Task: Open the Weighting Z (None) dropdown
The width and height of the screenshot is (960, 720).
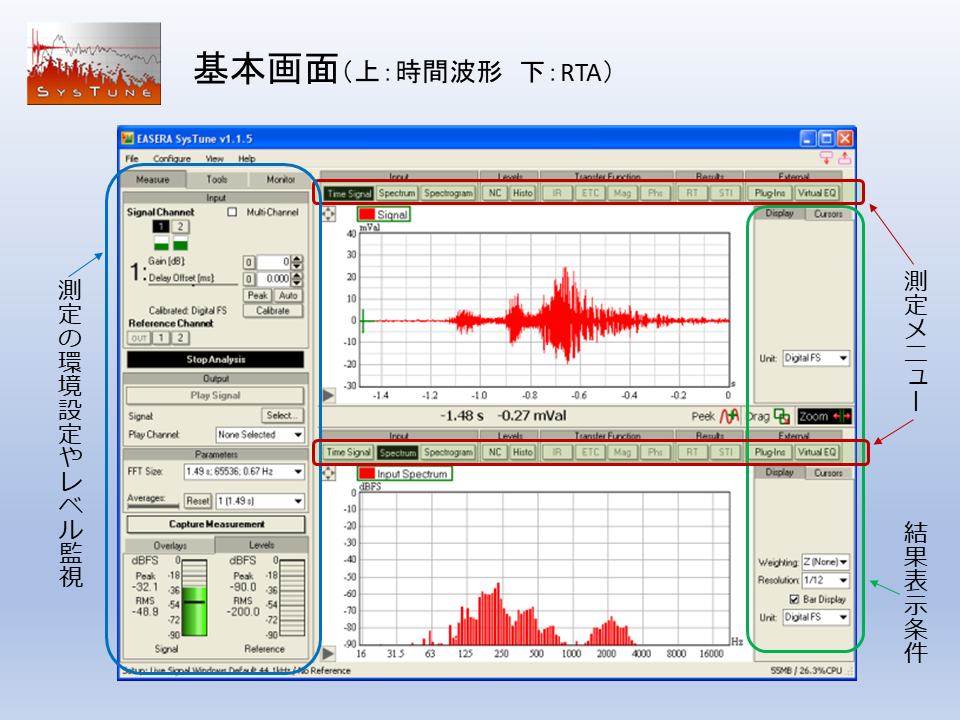Action: click(825, 562)
